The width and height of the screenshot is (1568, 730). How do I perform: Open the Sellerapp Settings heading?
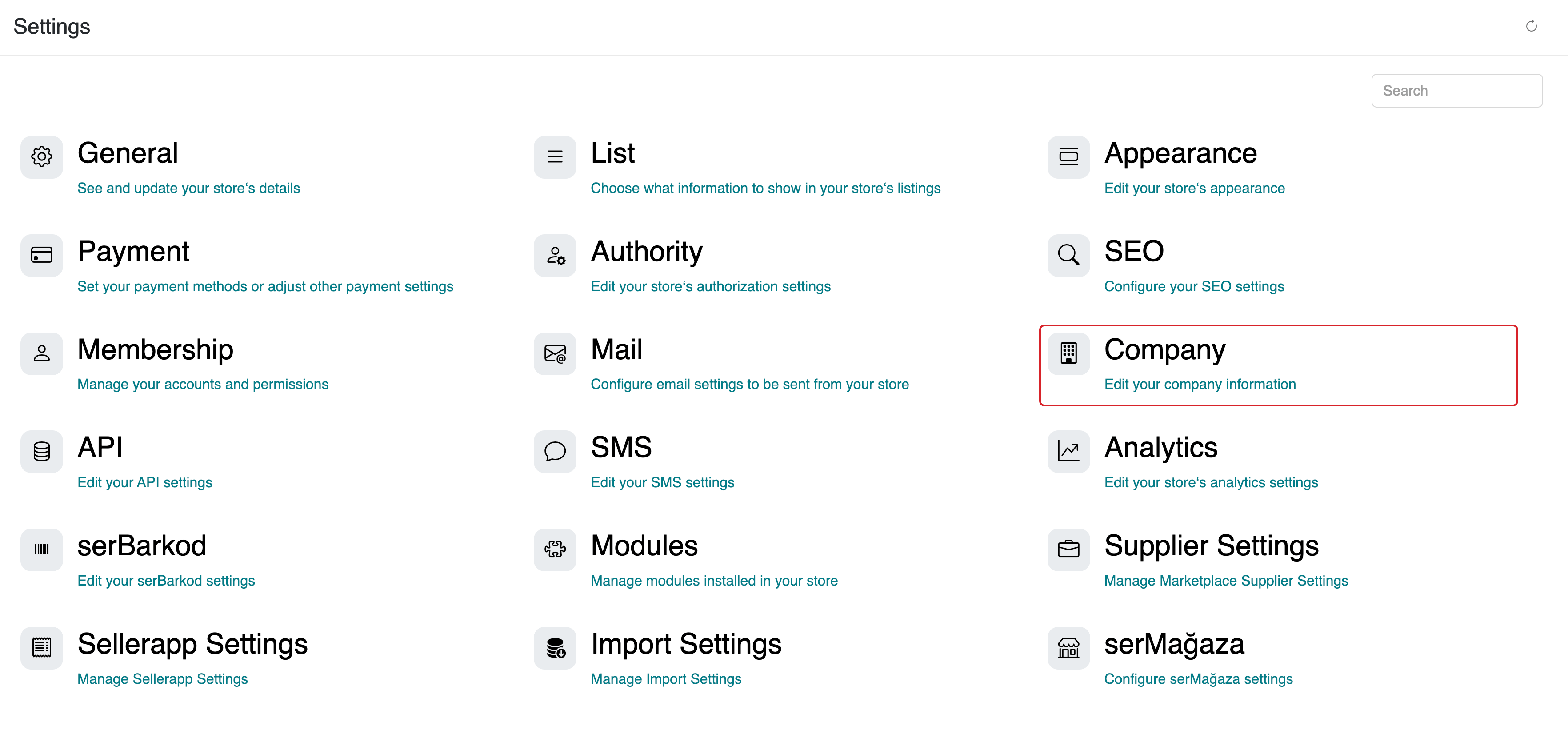[x=192, y=644]
